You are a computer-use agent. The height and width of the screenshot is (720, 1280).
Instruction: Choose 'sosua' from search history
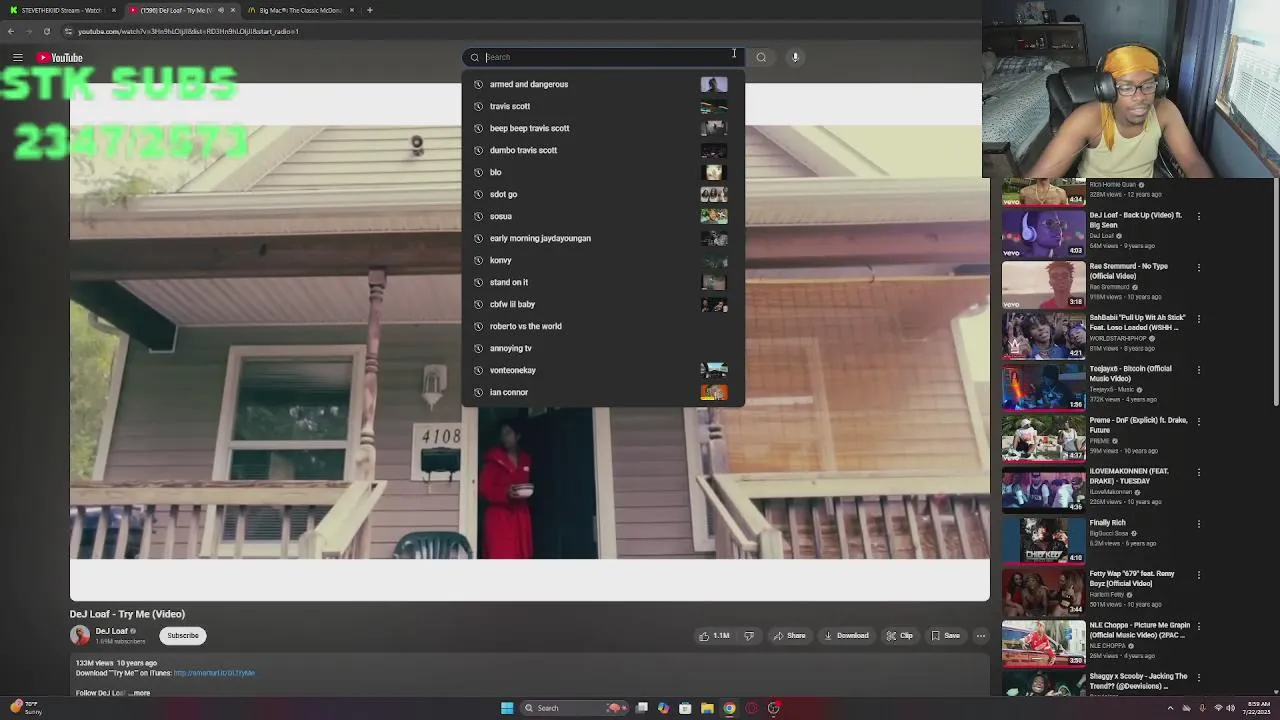pyautogui.click(x=603, y=216)
